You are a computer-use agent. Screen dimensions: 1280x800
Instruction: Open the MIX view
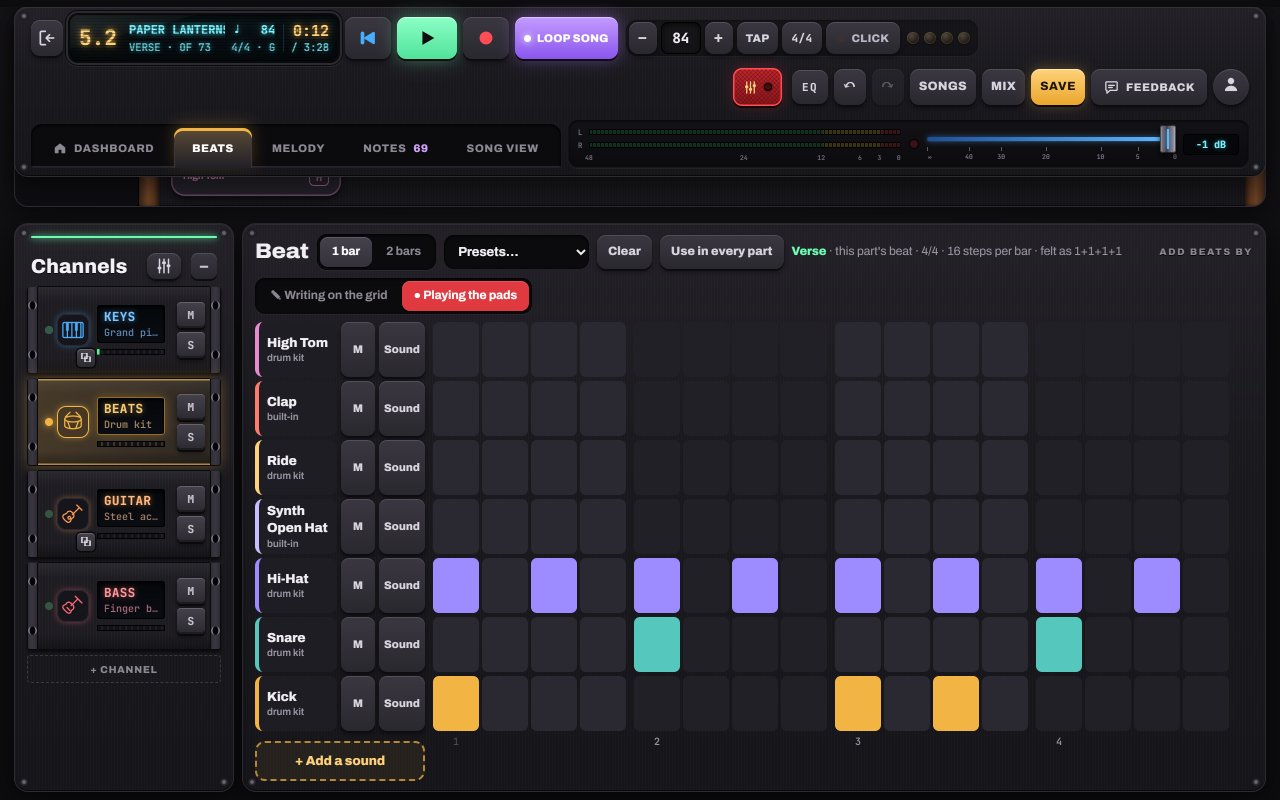(x=1003, y=86)
